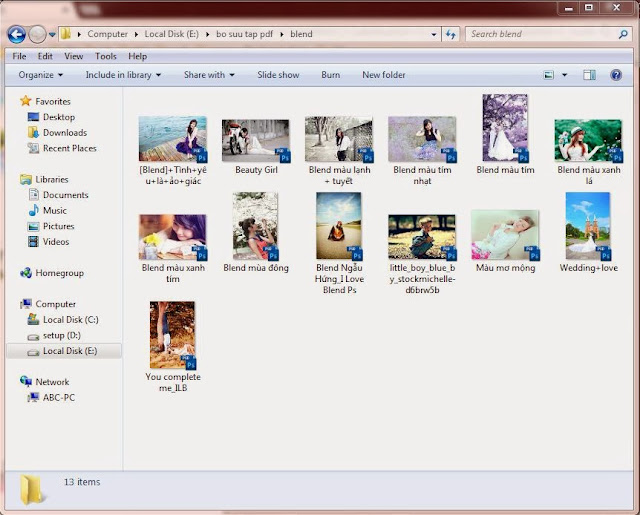The image size is (640, 515).
Task: Refresh the blend folder view
Action: [x=451, y=34]
